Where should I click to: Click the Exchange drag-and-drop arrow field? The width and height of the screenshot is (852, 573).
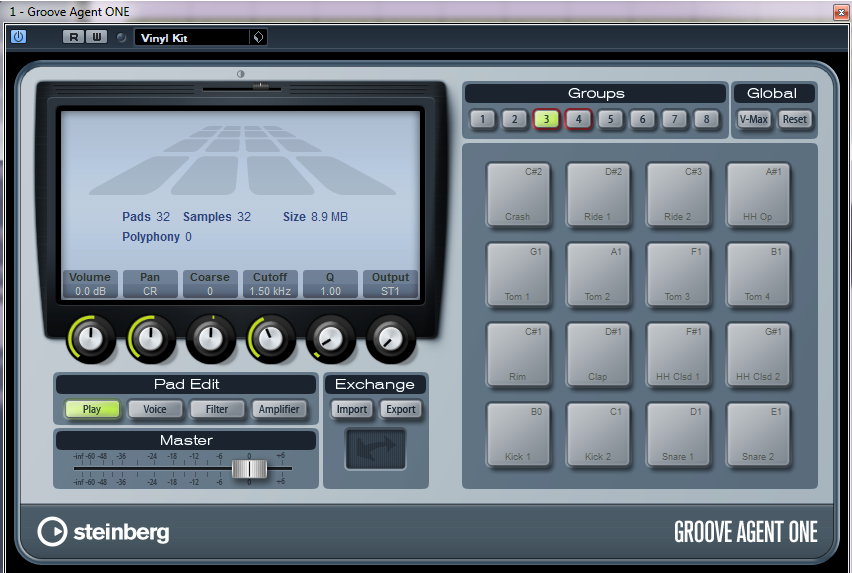coord(375,449)
